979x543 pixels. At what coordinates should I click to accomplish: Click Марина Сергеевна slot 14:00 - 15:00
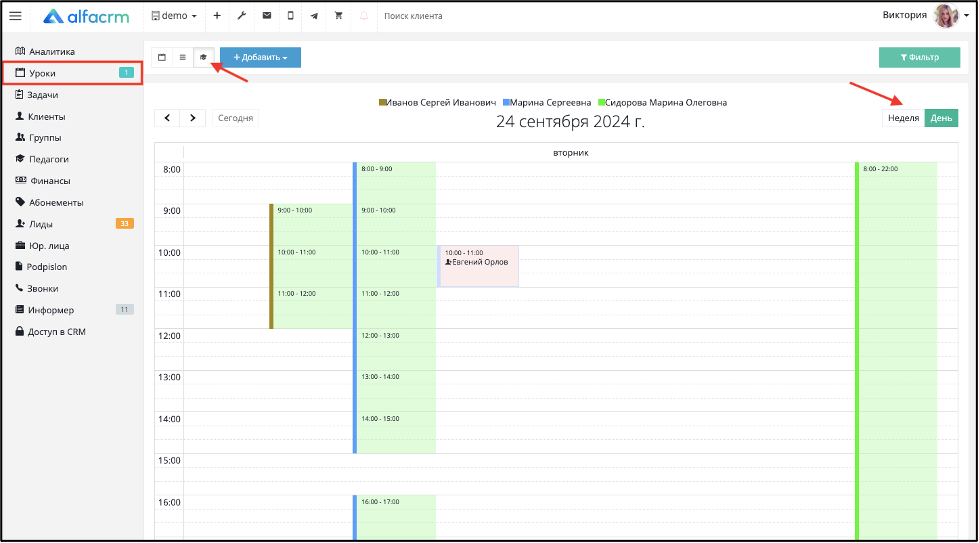[x=395, y=433]
